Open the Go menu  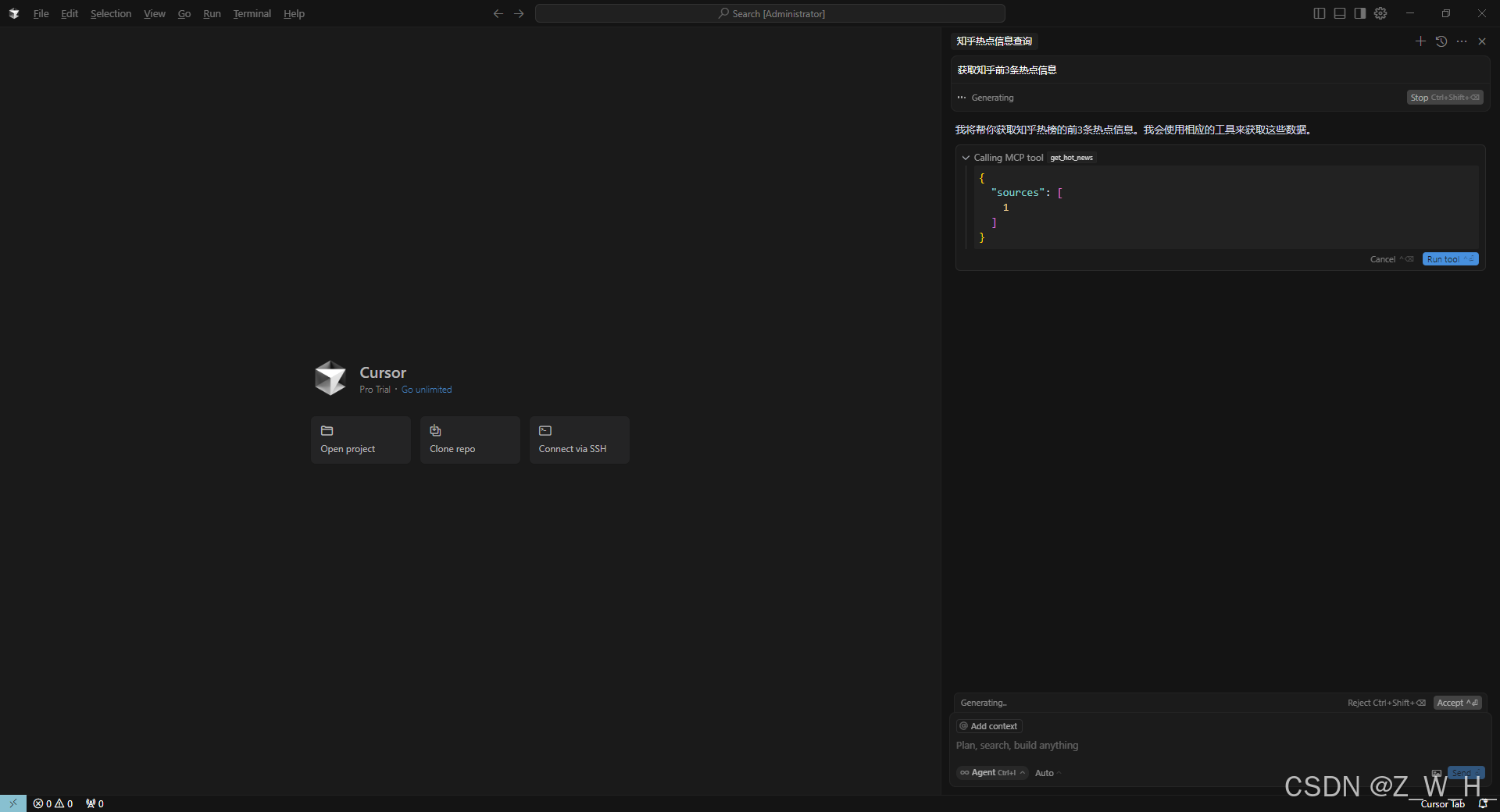[184, 13]
